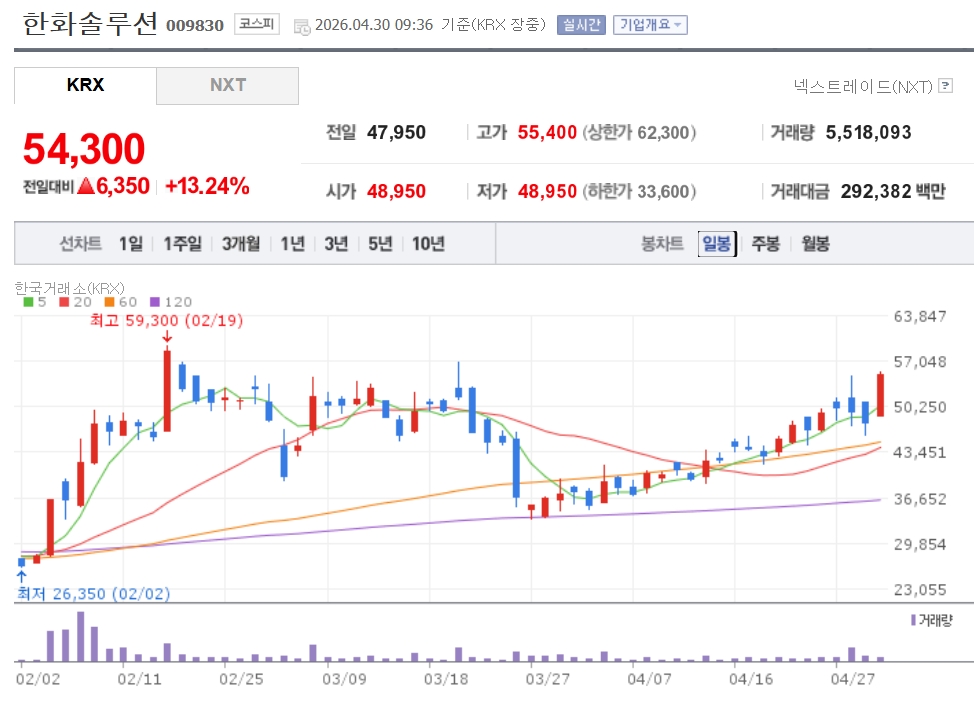Click the blue arrow at the 26,350 low marker
Image resolution: width=974 pixels, height=710 pixels.
[21, 576]
